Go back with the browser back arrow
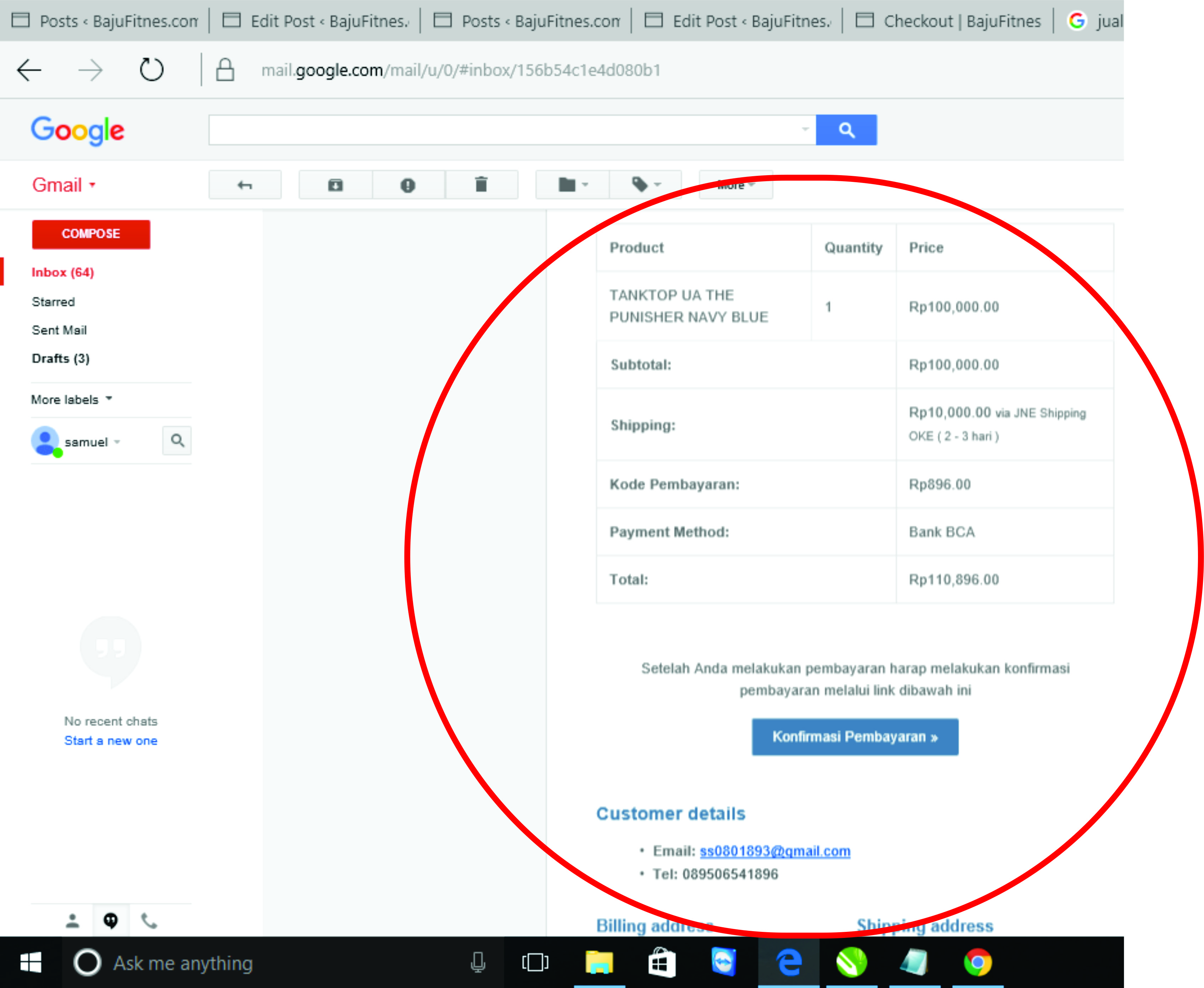The width and height of the screenshot is (1204, 988). [x=29, y=71]
